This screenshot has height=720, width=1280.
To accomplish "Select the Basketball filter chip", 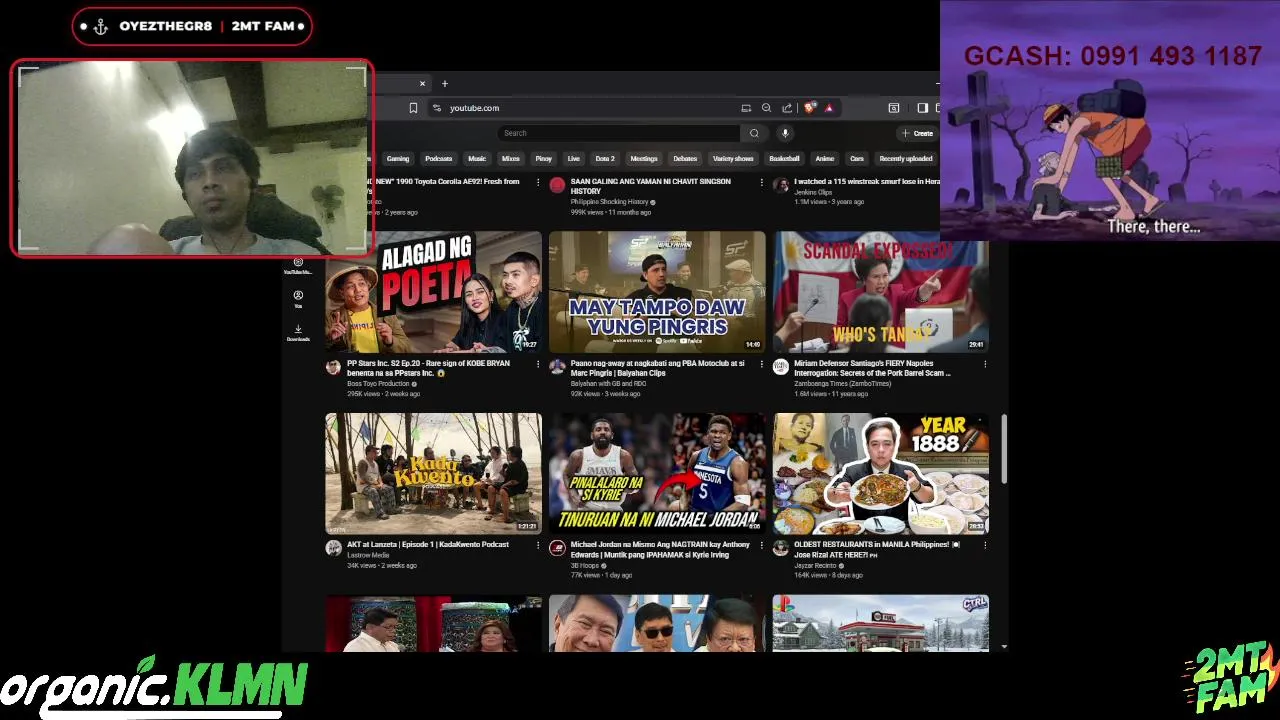I will coord(784,159).
